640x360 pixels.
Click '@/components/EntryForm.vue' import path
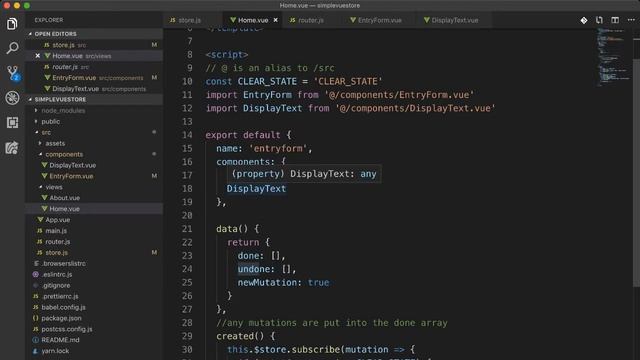(399, 95)
